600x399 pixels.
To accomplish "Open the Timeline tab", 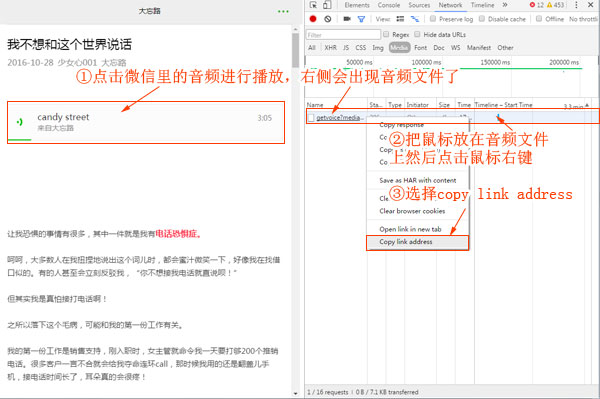I will (483, 5).
